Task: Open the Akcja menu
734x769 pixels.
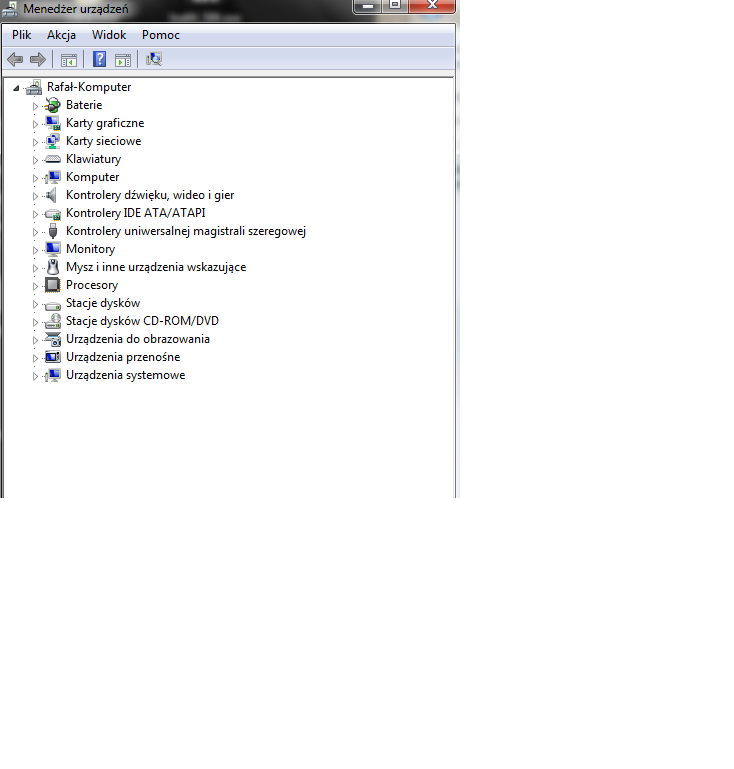Action: (61, 35)
